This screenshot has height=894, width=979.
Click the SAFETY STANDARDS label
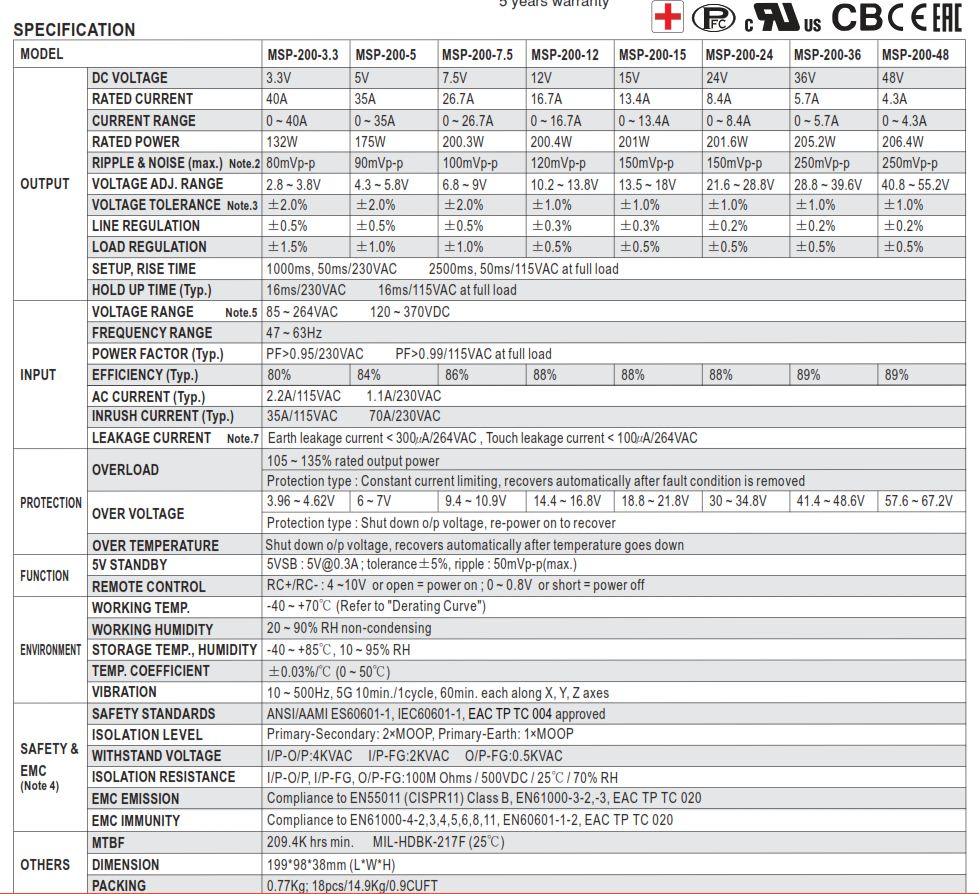[x=154, y=714]
